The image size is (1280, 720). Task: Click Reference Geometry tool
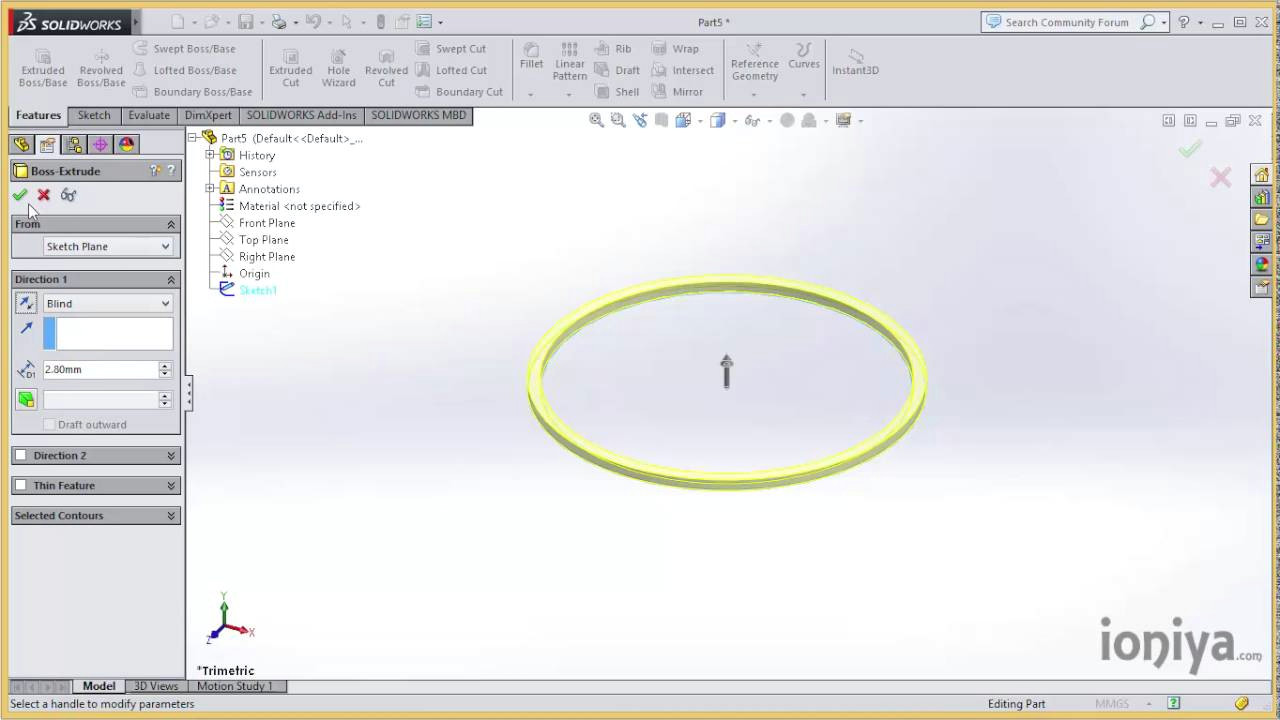(x=754, y=62)
